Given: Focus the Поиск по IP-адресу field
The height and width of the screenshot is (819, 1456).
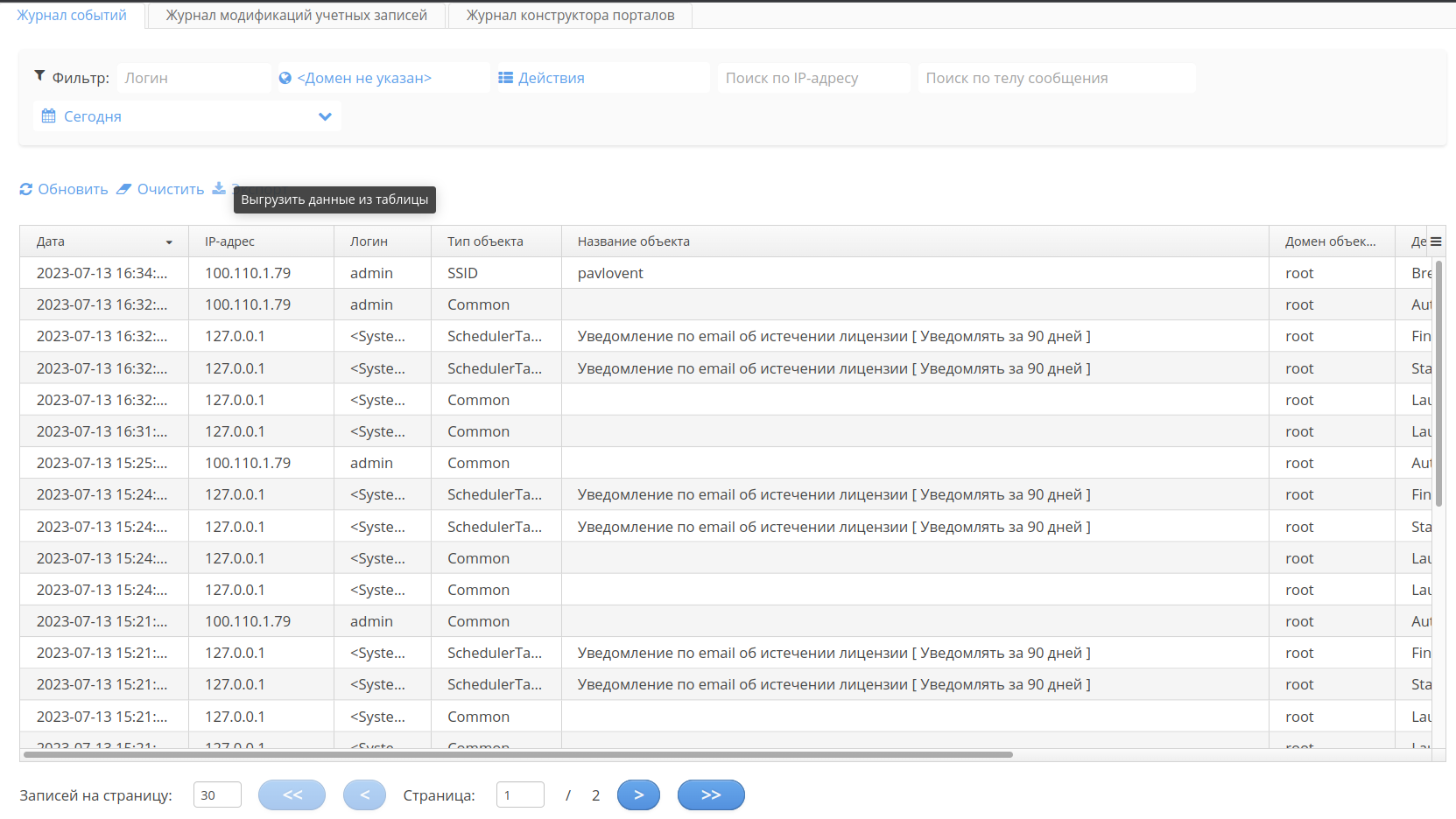Looking at the screenshot, I should coord(813,78).
